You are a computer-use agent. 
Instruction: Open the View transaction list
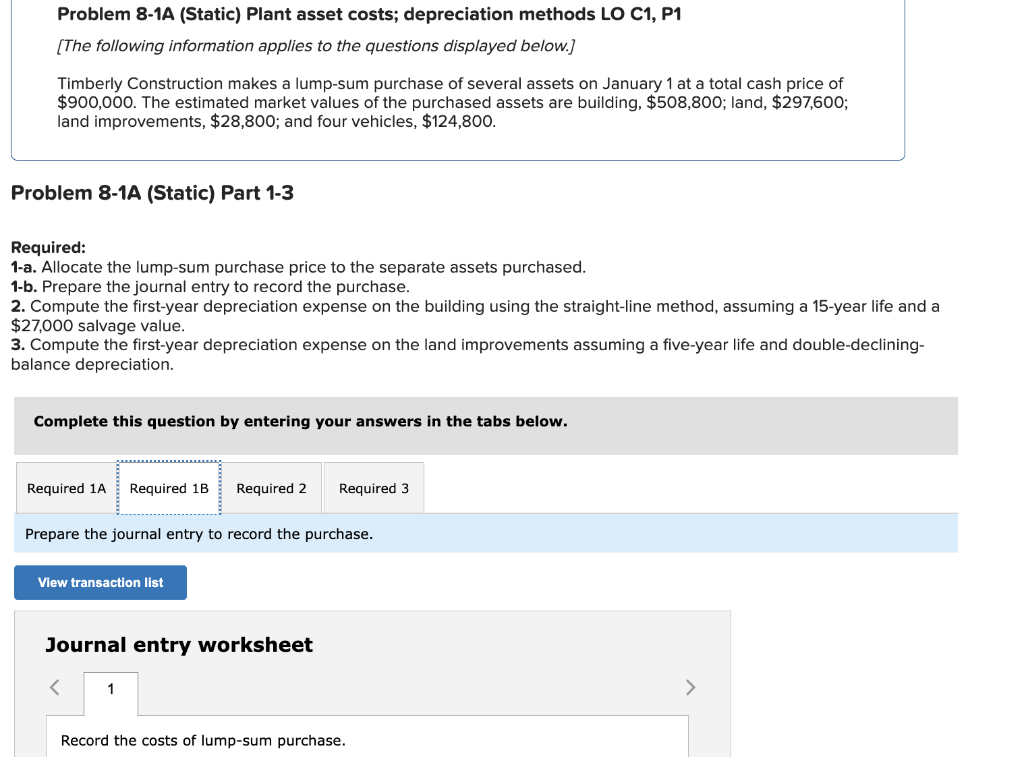[100, 582]
